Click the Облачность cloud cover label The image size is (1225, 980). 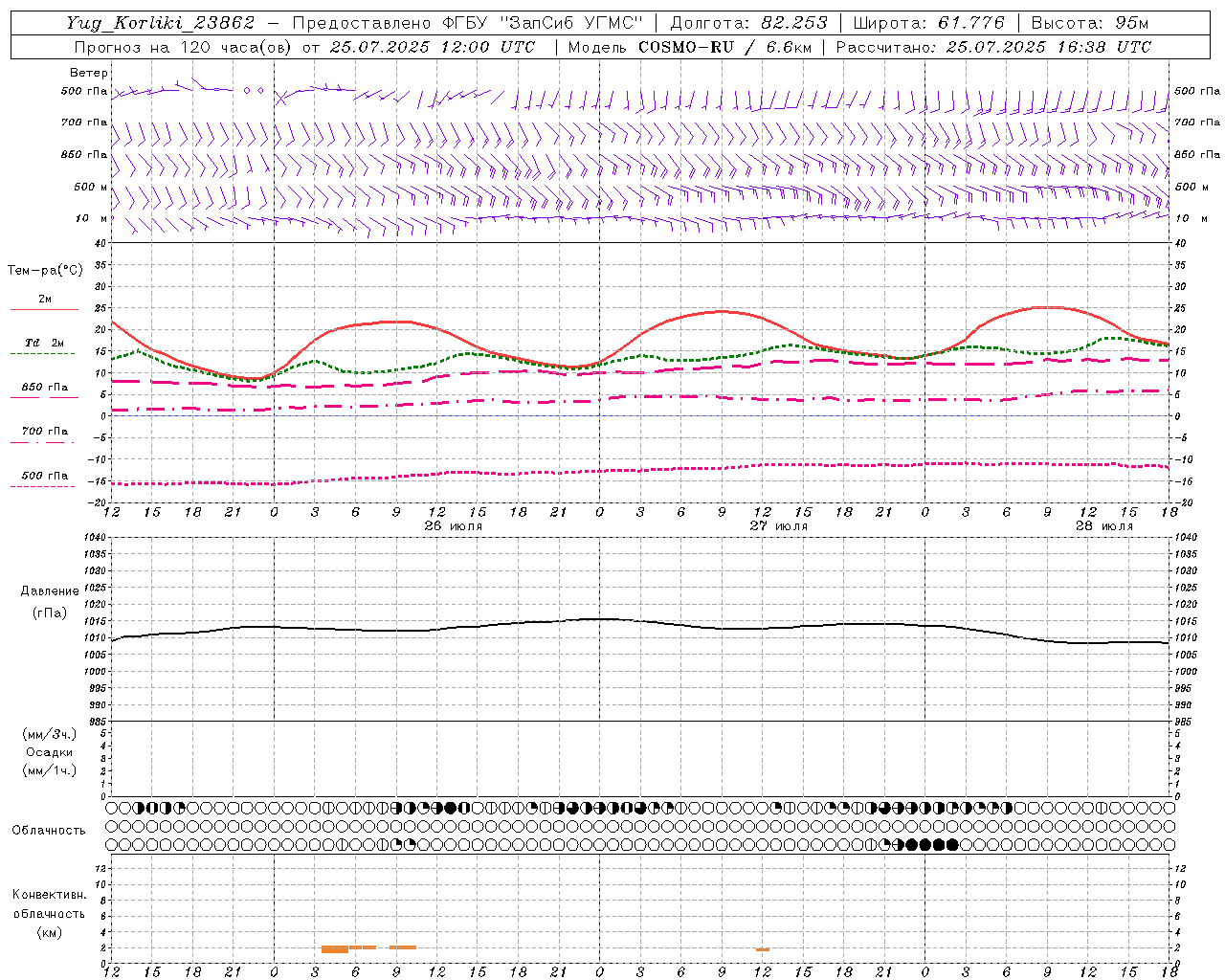pos(49,831)
